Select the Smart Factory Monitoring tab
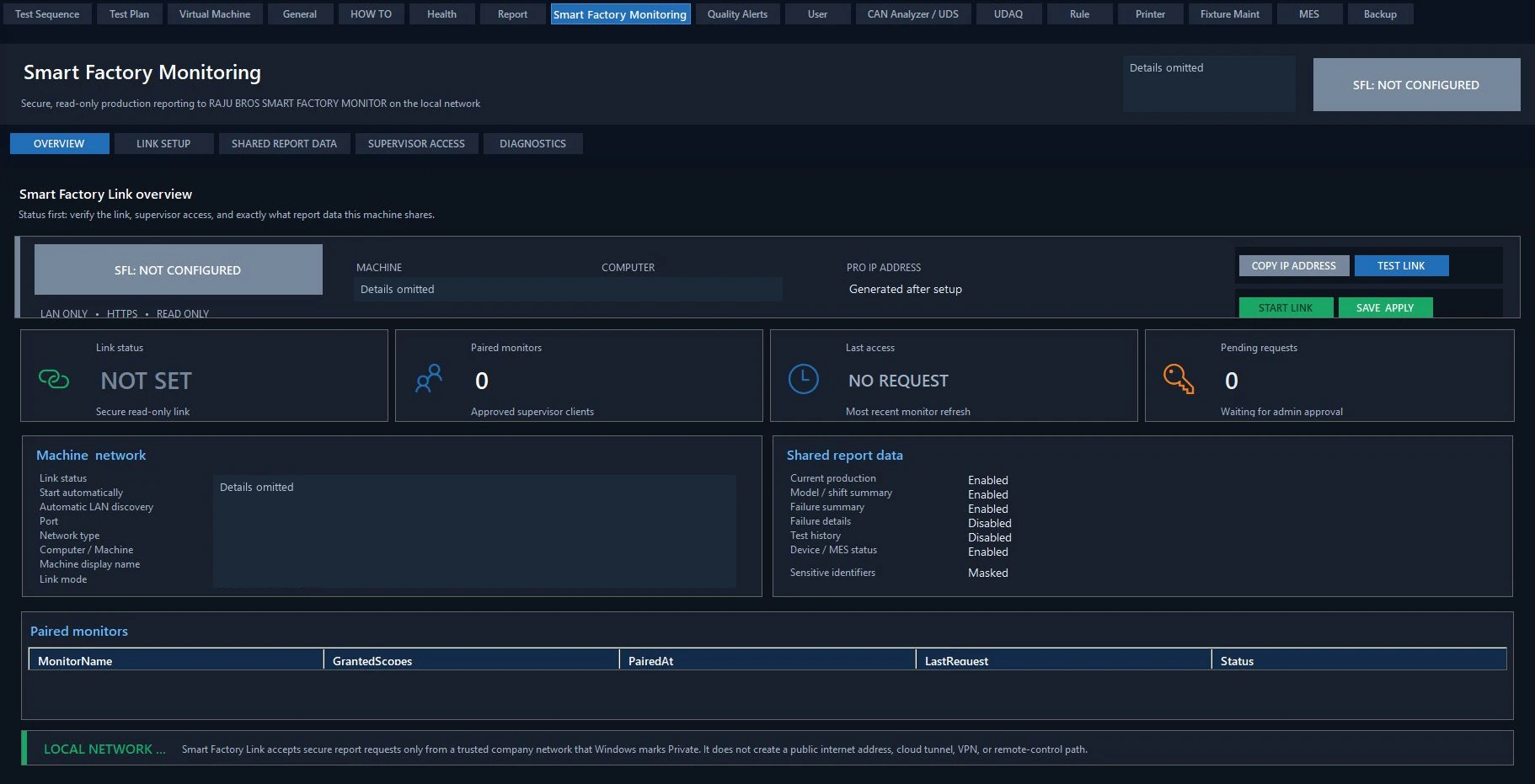Viewport: 1535px width, 784px height. pyautogui.click(x=620, y=14)
